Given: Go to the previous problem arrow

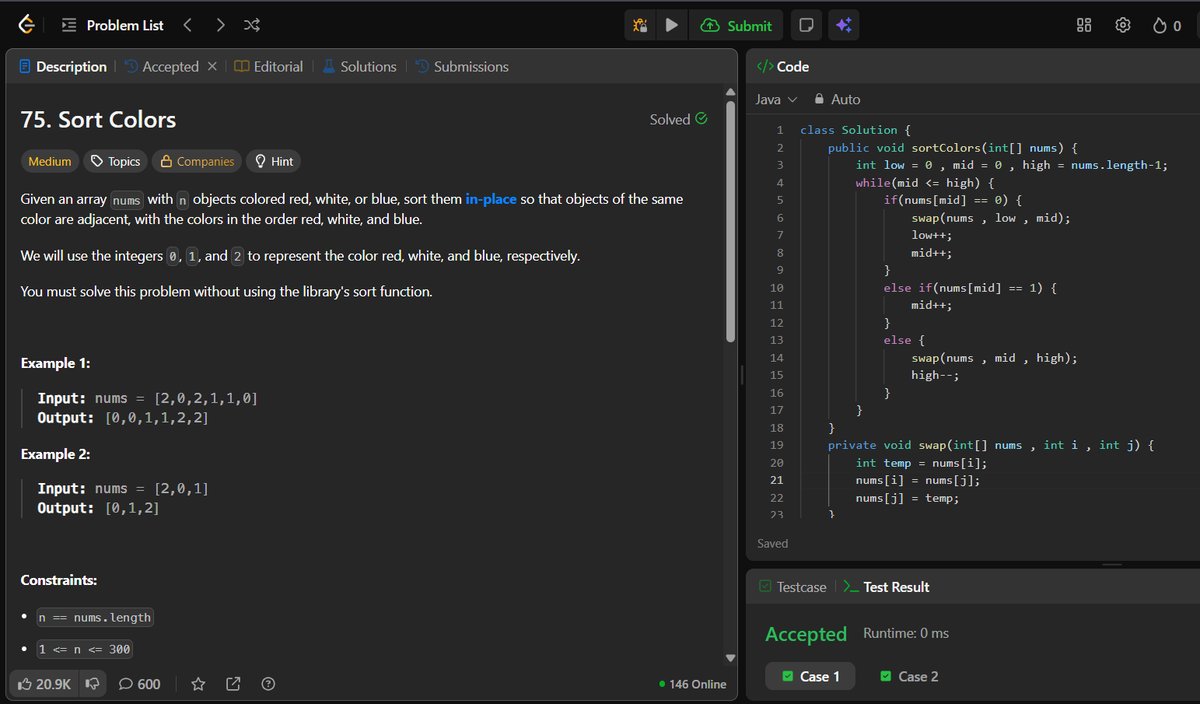Looking at the screenshot, I should point(187,25).
